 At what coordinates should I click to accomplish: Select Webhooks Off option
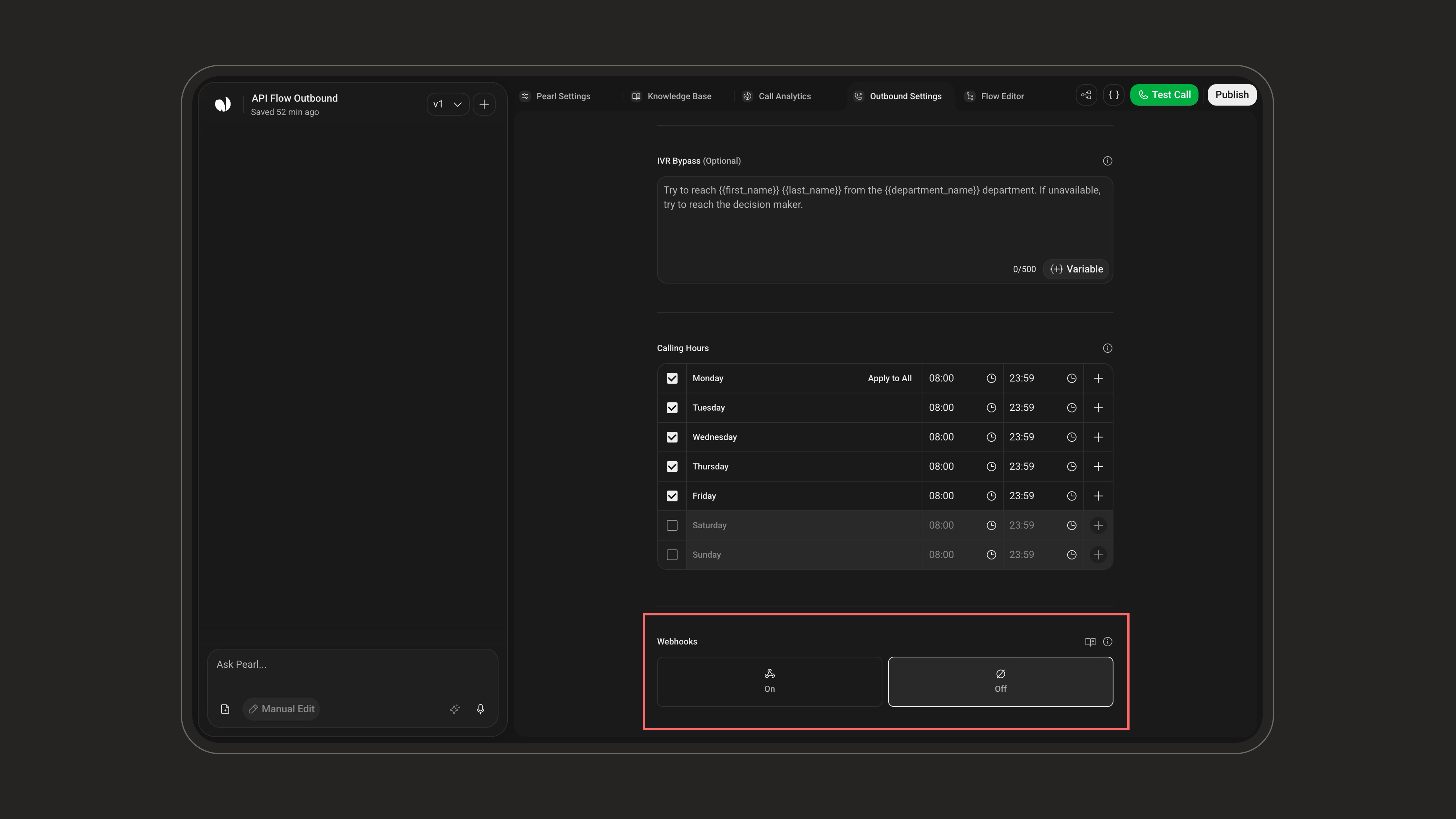click(x=1000, y=682)
